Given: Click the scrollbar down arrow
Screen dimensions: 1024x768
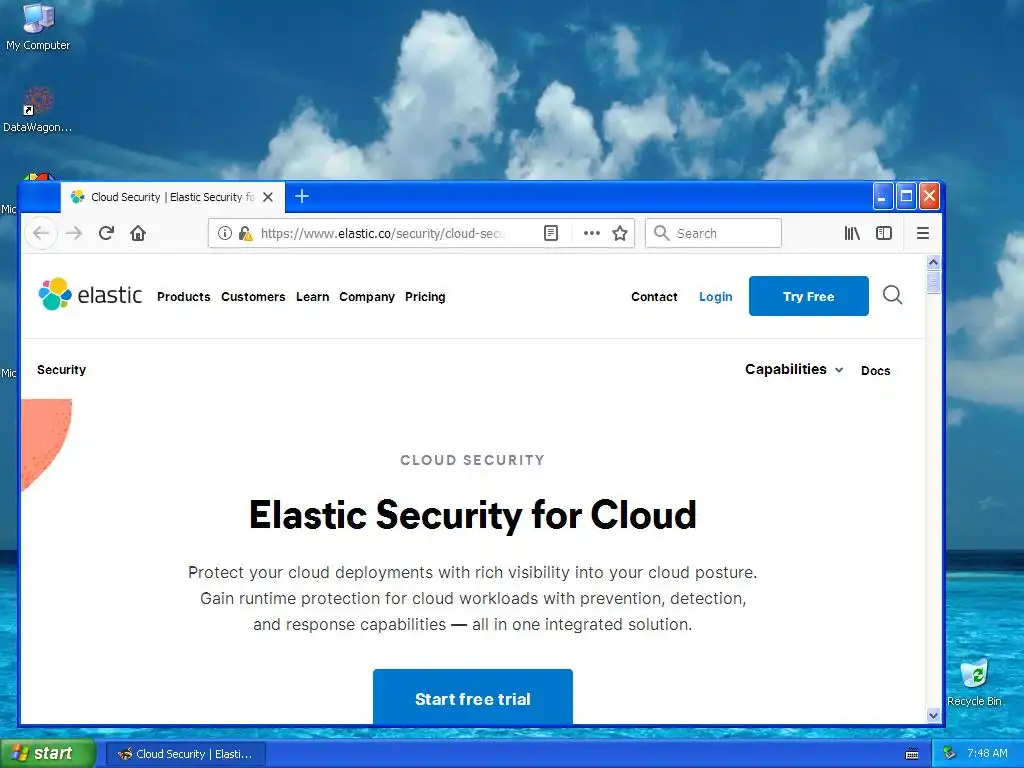Looking at the screenshot, I should [x=933, y=715].
